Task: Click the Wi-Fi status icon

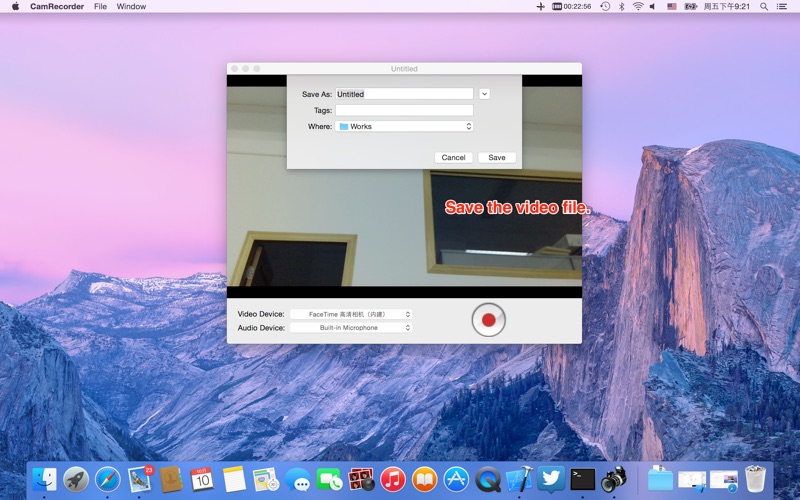Action: click(x=638, y=7)
